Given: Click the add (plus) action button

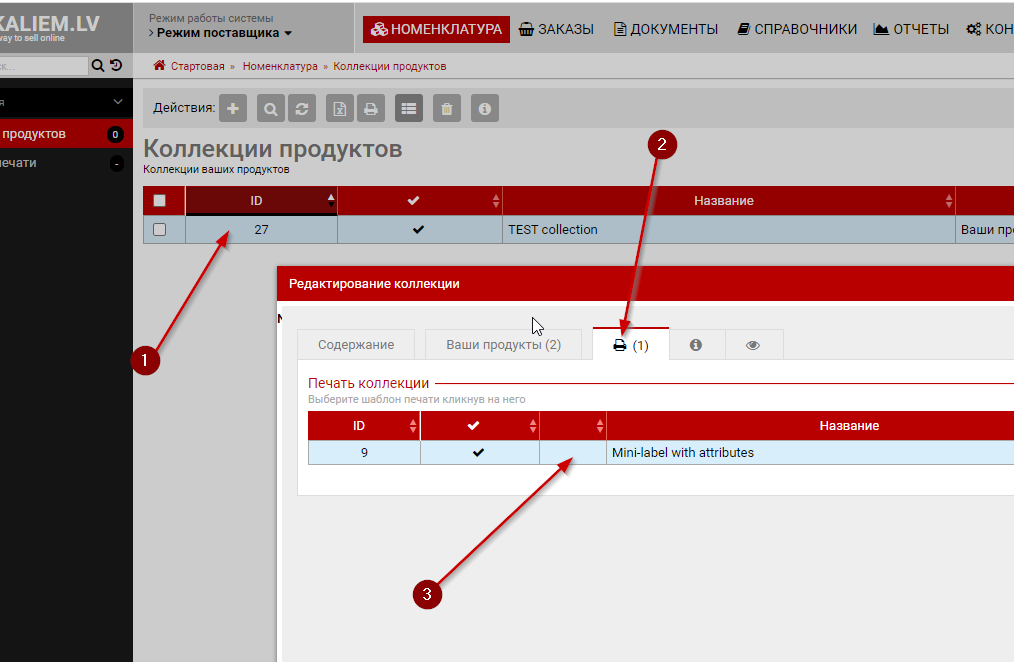Looking at the screenshot, I should pos(232,108).
